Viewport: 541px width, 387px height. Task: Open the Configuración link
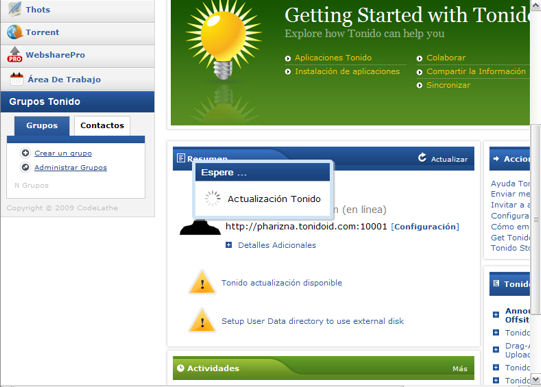(x=425, y=227)
